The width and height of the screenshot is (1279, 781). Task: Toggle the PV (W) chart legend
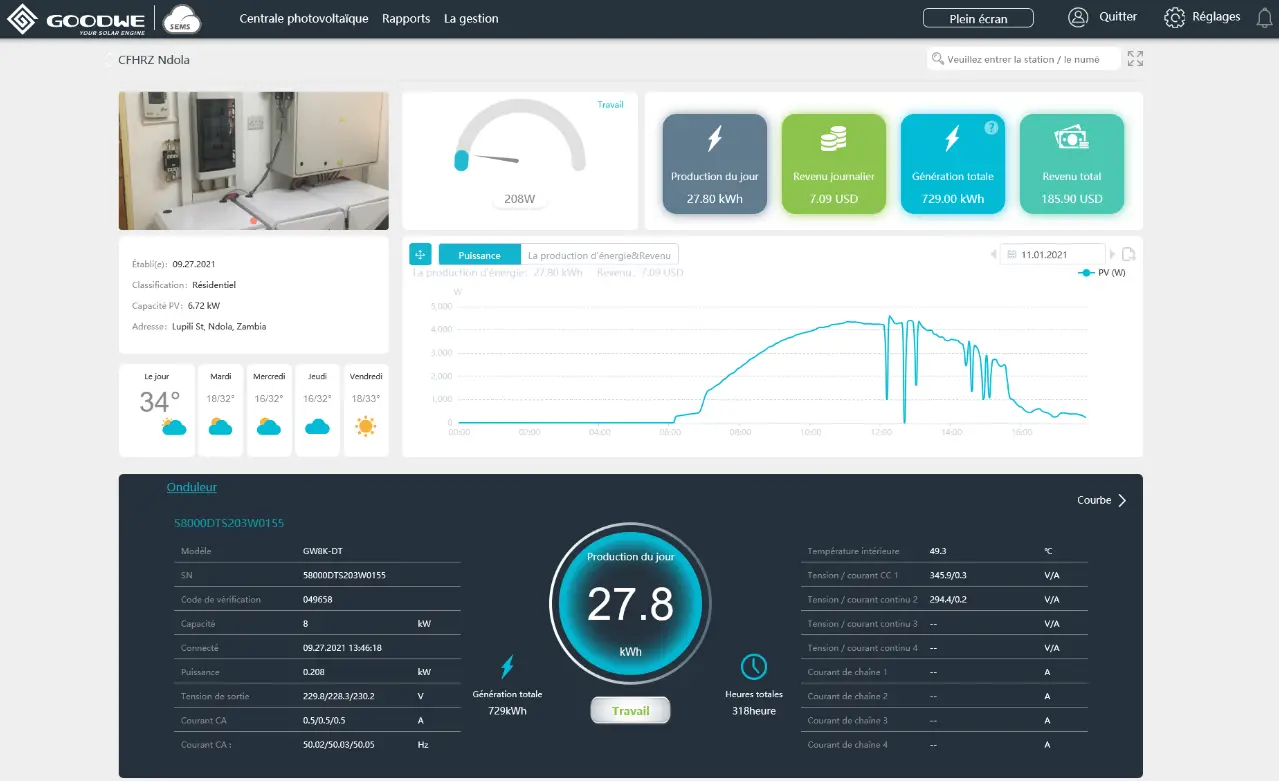click(x=1102, y=272)
